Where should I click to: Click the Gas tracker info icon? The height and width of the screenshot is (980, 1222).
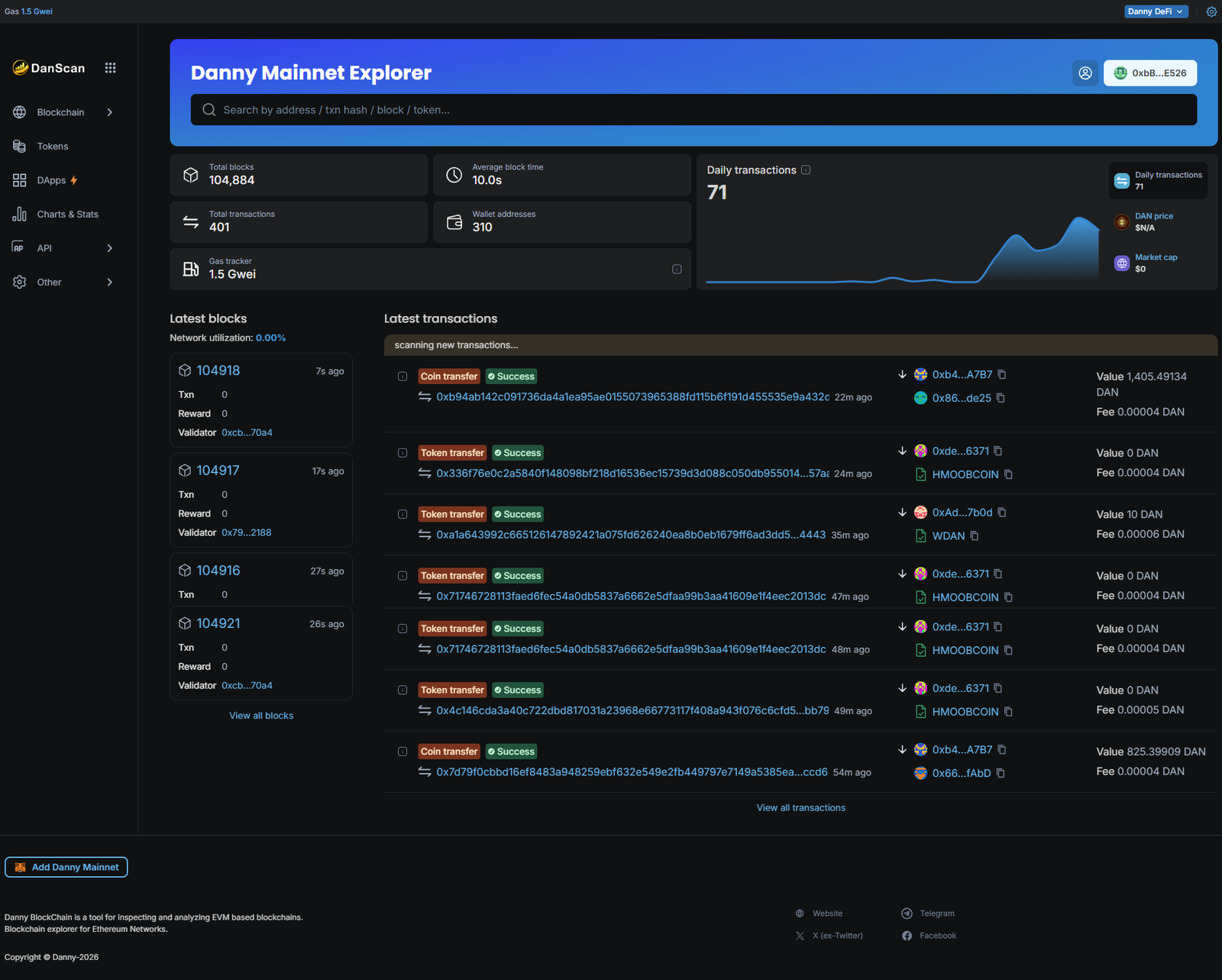click(677, 269)
